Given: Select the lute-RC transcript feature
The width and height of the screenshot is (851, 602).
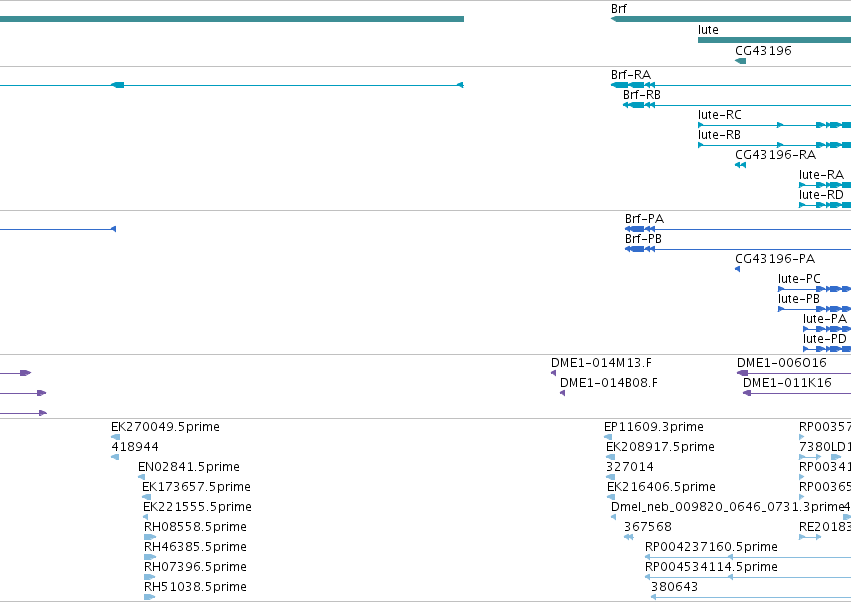Looking at the screenshot, I should click(x=774, y=125).
